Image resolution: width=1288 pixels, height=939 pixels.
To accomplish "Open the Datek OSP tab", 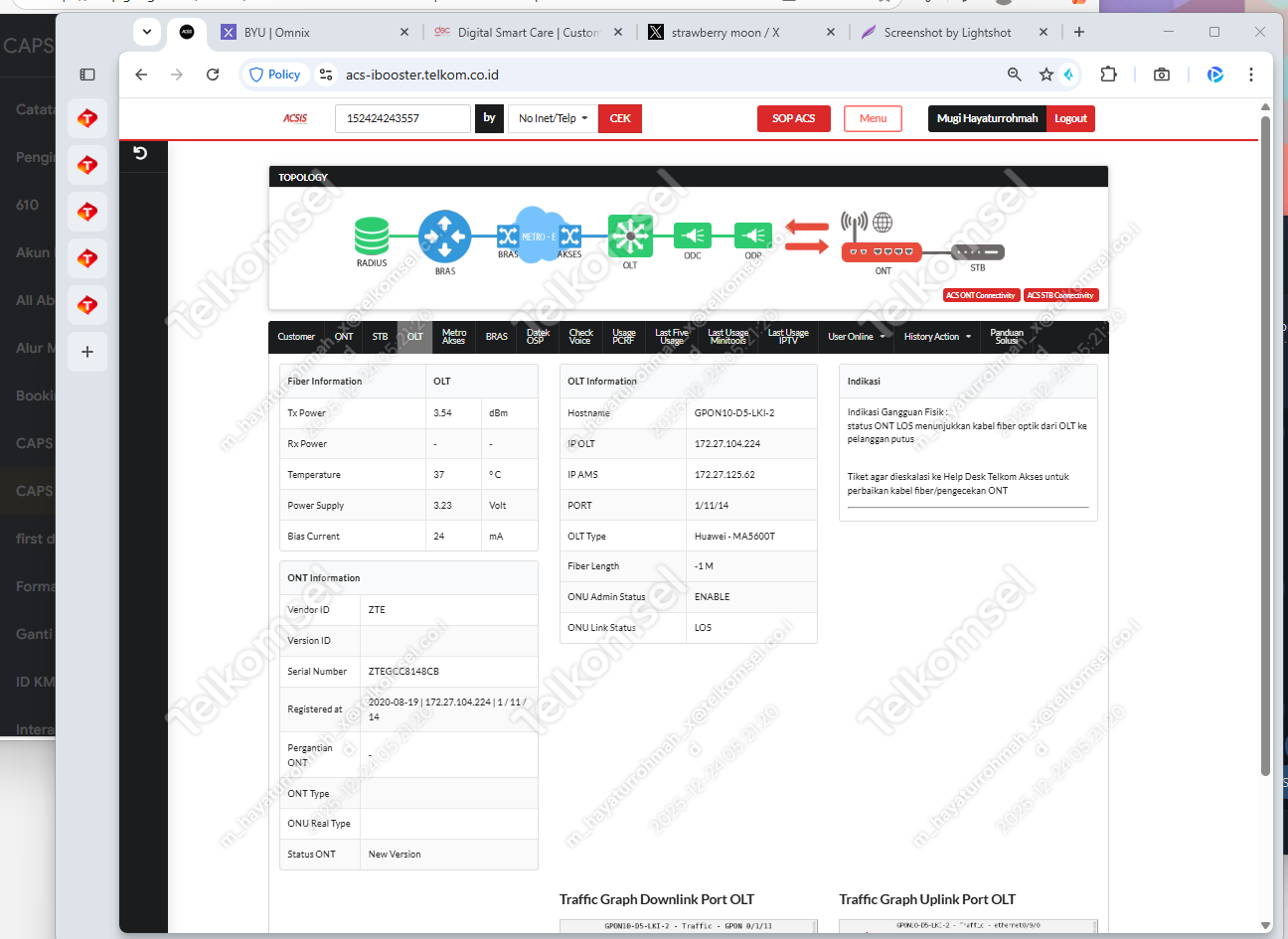I will 538,337.
